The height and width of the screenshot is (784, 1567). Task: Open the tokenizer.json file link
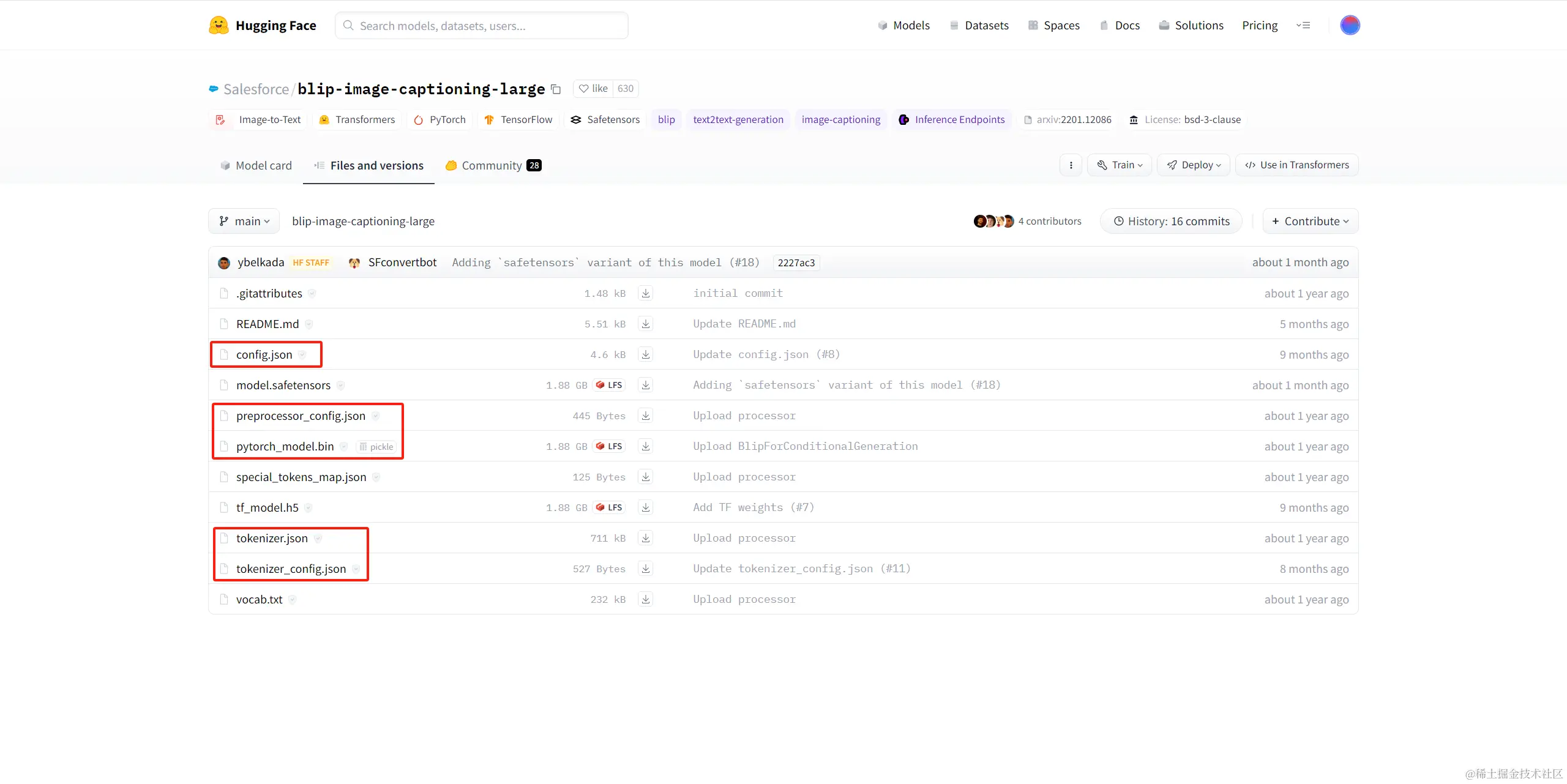coord(272,538)
